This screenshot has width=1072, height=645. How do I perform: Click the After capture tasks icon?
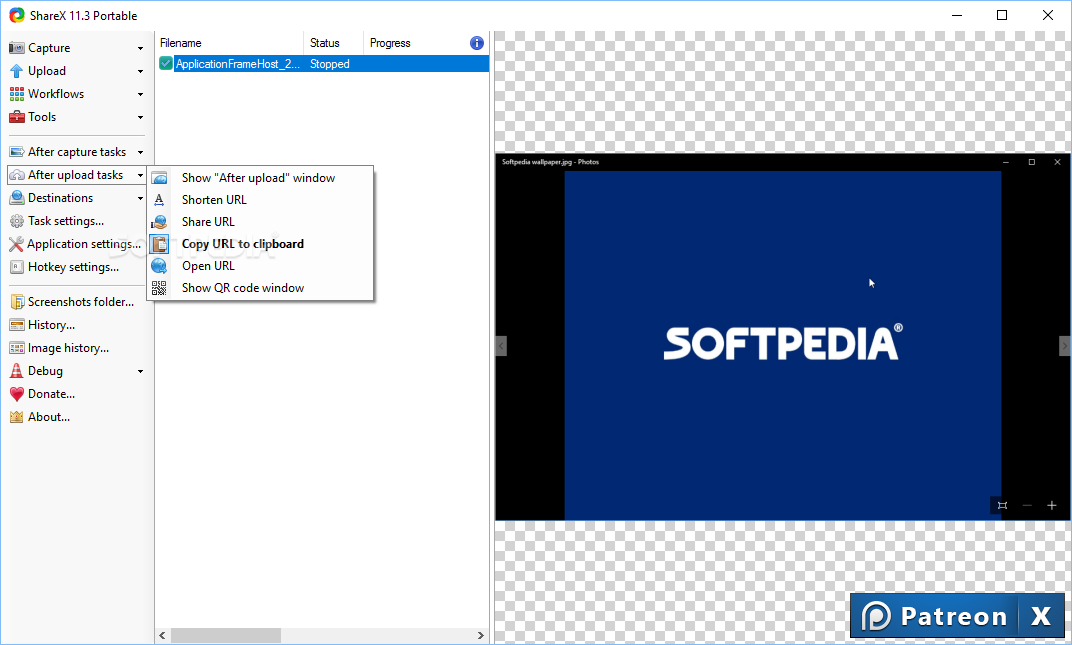(x=16, y=152)
